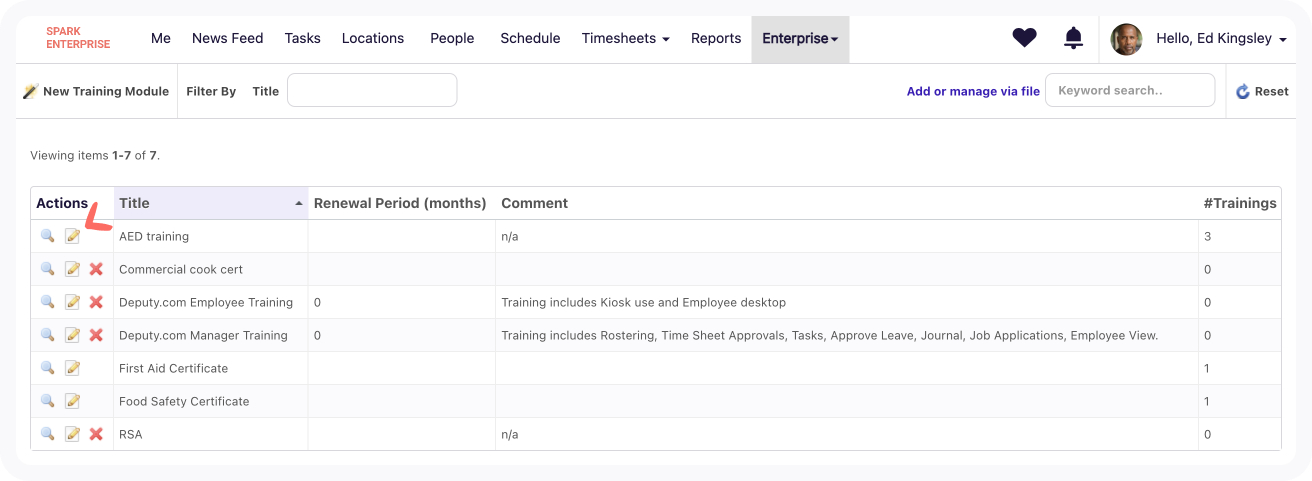
Task: Open Reports
Action: [x=716, y=38]
